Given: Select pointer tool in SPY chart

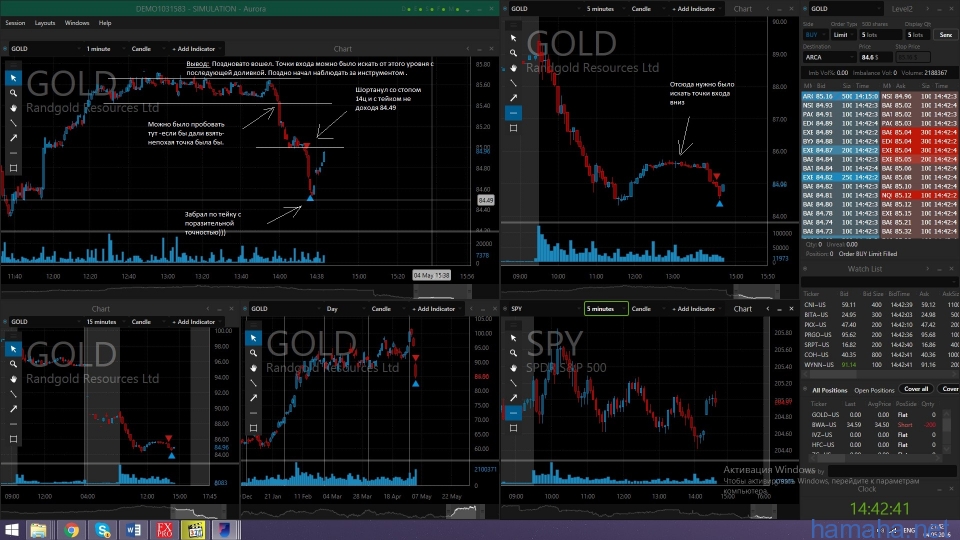Looking at the screenshot, I should pyautogui.click(x=514, y=338).
